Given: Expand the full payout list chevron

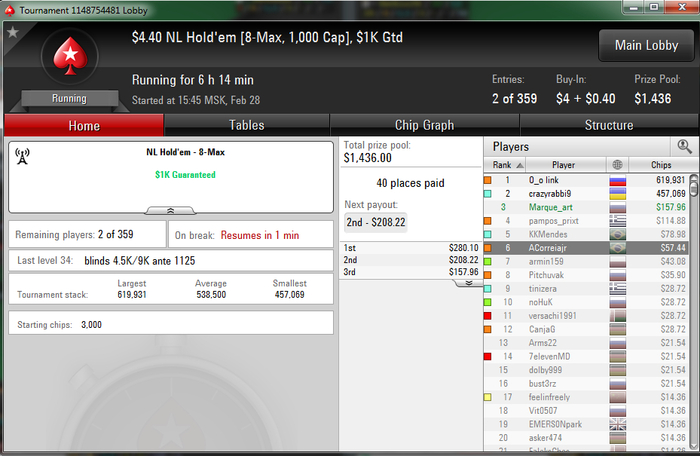Looking at the screenshot, I should coord(468,283).
